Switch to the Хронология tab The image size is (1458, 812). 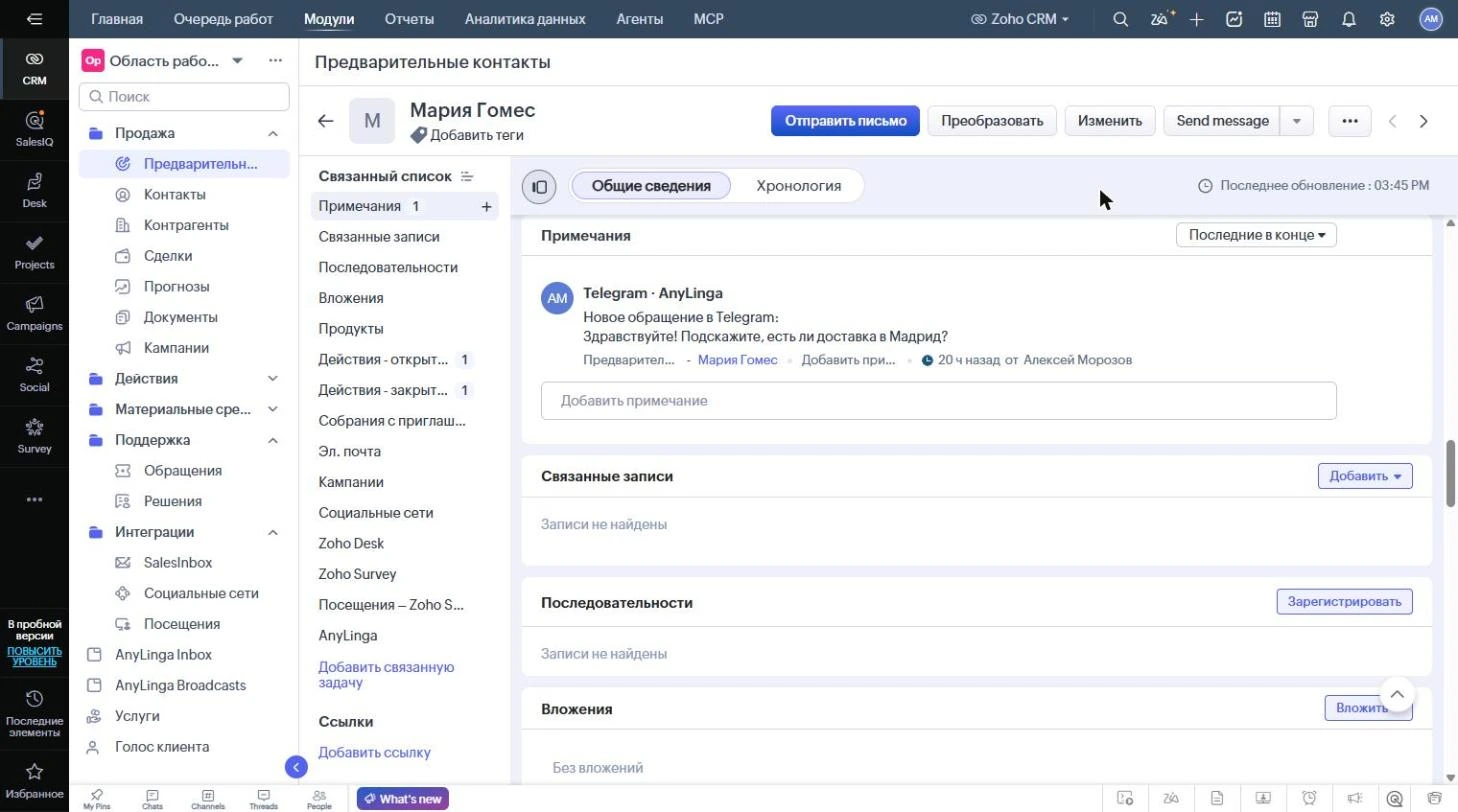(798, 186)
